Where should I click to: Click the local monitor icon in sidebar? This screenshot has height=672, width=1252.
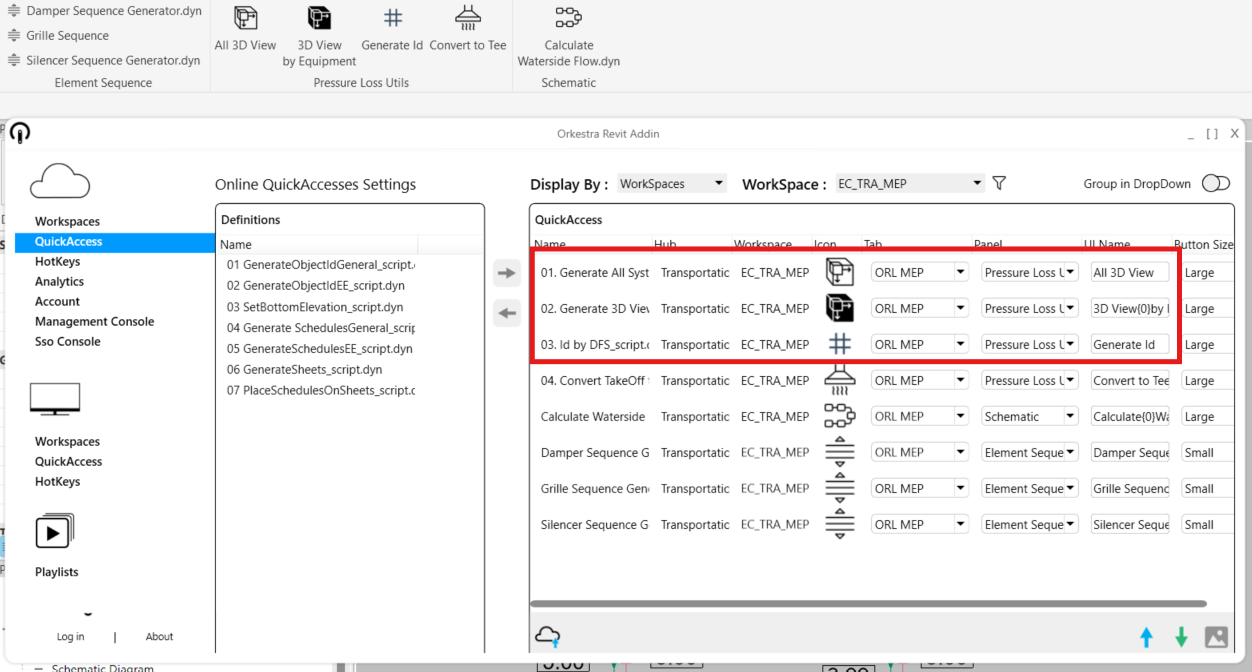(55, 398)
